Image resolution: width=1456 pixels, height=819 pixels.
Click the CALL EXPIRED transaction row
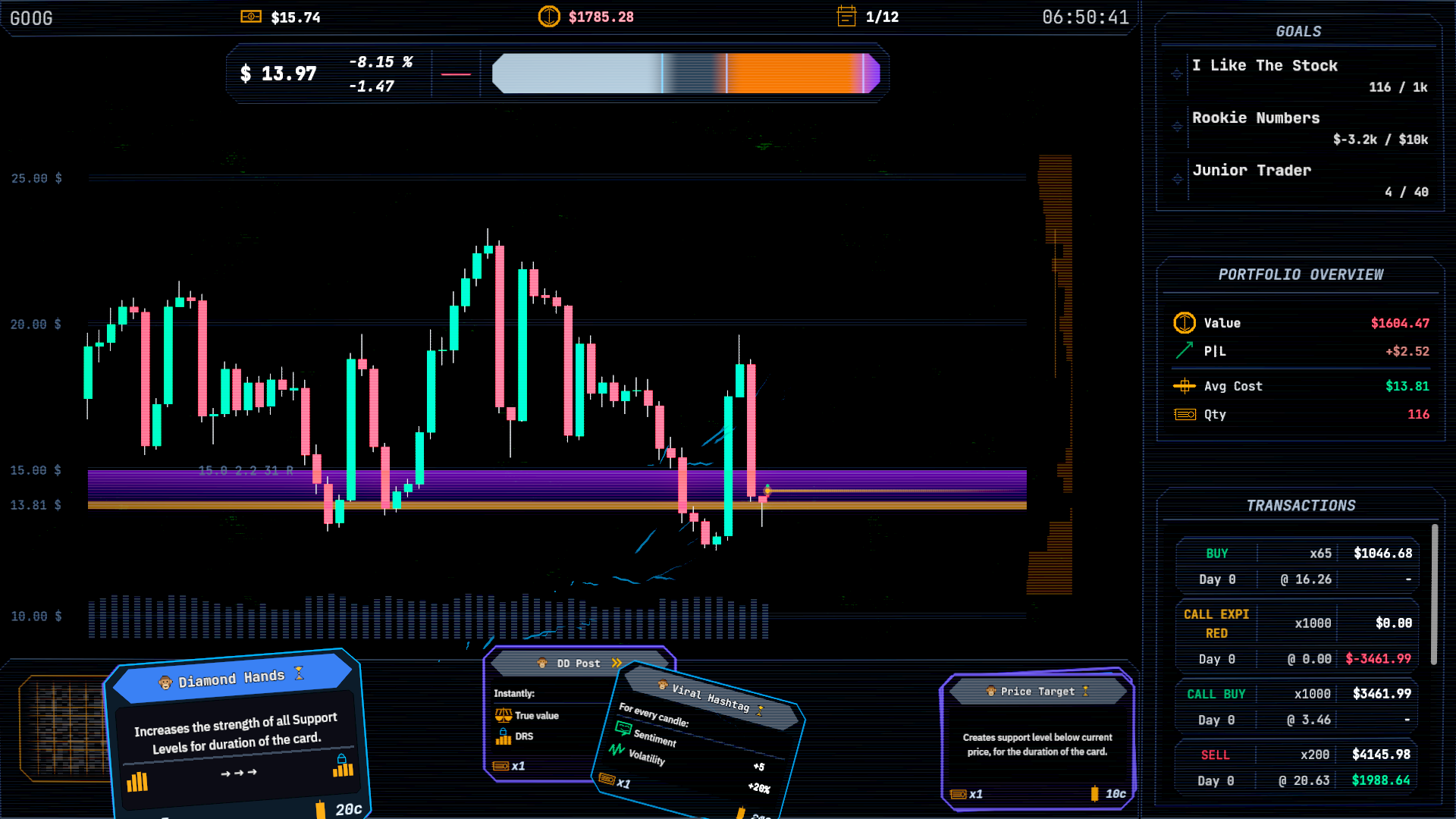coord(1298,636)
